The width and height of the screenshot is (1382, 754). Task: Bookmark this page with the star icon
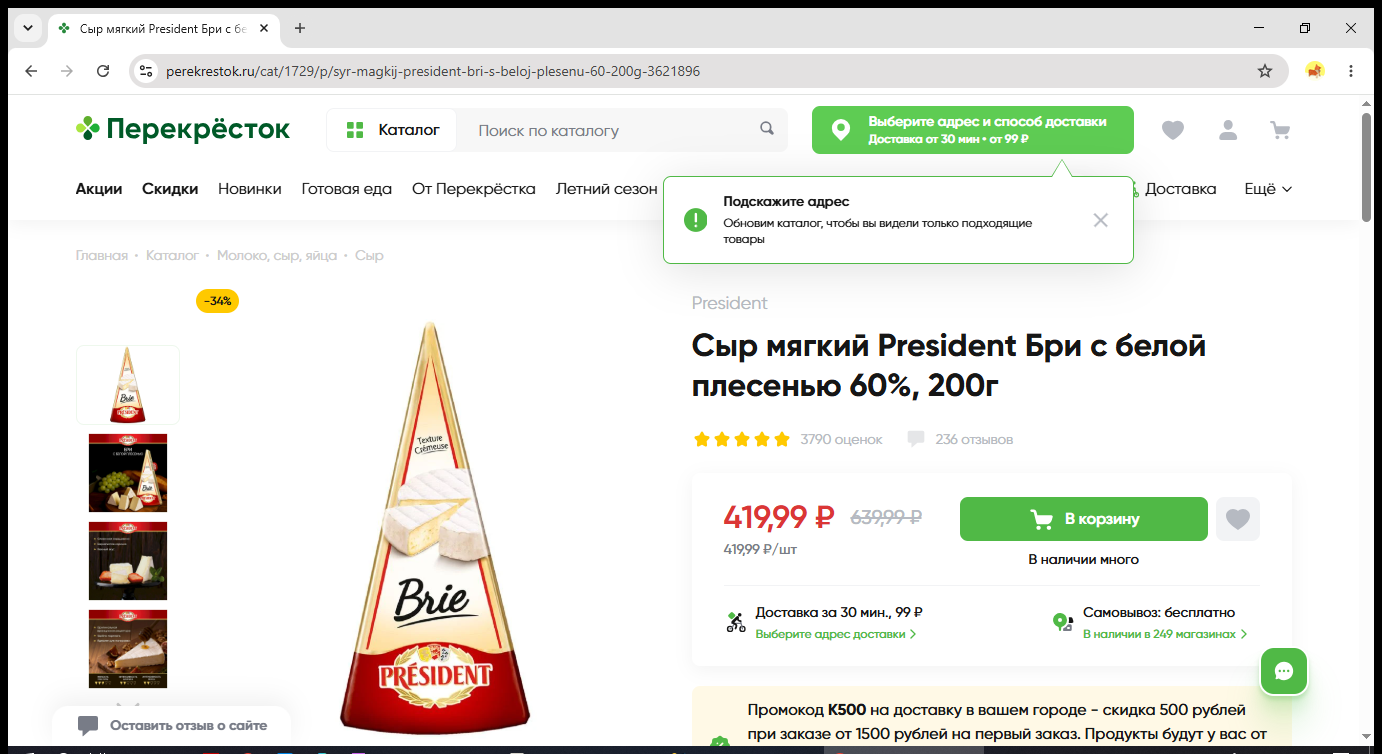click(x=1265, y=71)
